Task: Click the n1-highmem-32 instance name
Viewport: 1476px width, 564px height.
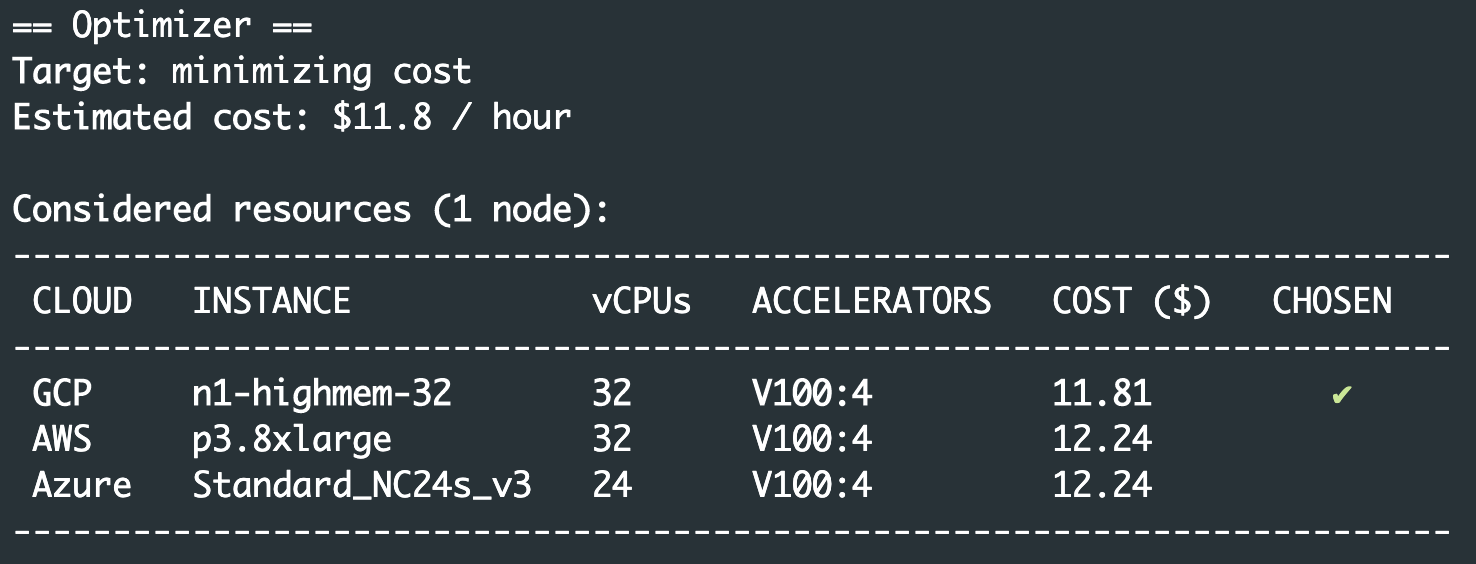Action: pos(322,393)
